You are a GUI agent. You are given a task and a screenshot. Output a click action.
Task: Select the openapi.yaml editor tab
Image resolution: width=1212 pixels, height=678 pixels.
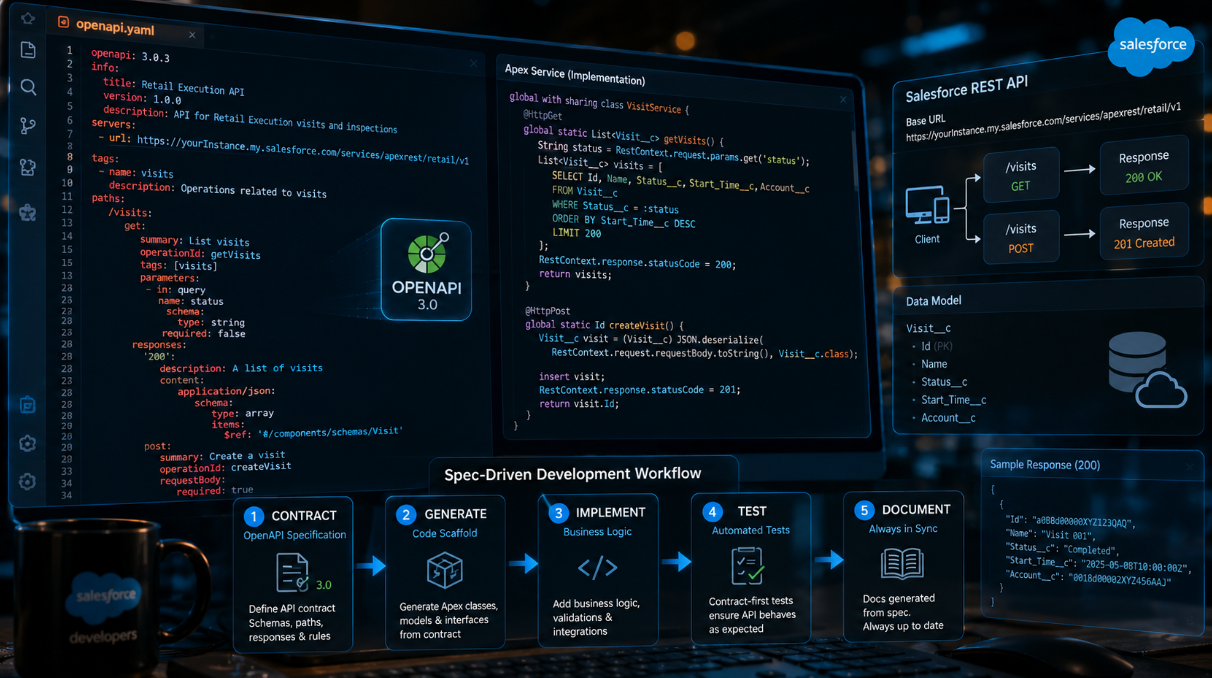(x=126, y=28)
